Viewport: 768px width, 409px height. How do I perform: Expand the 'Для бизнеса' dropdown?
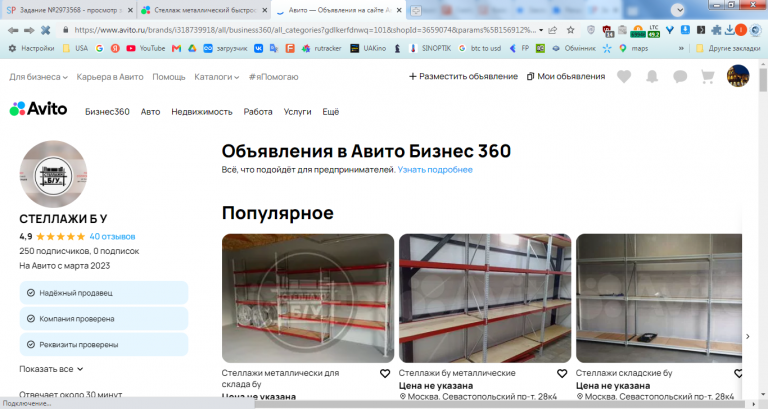38,77
